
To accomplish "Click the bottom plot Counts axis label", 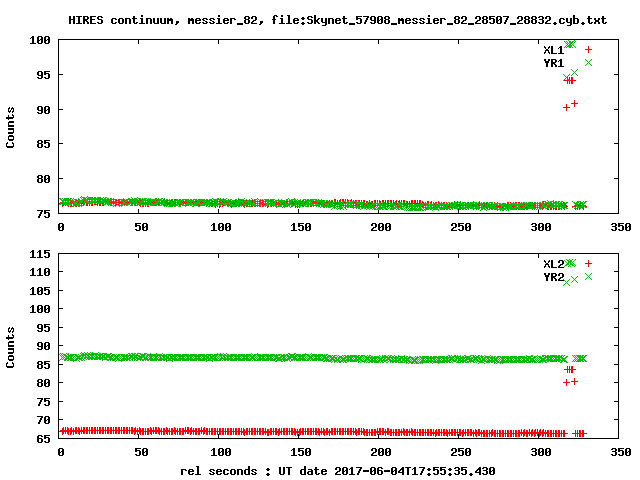I will tap(10, 347).
